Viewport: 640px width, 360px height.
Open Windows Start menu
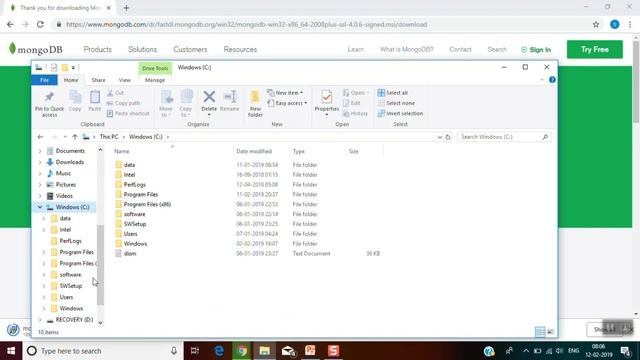coord(11,351)
